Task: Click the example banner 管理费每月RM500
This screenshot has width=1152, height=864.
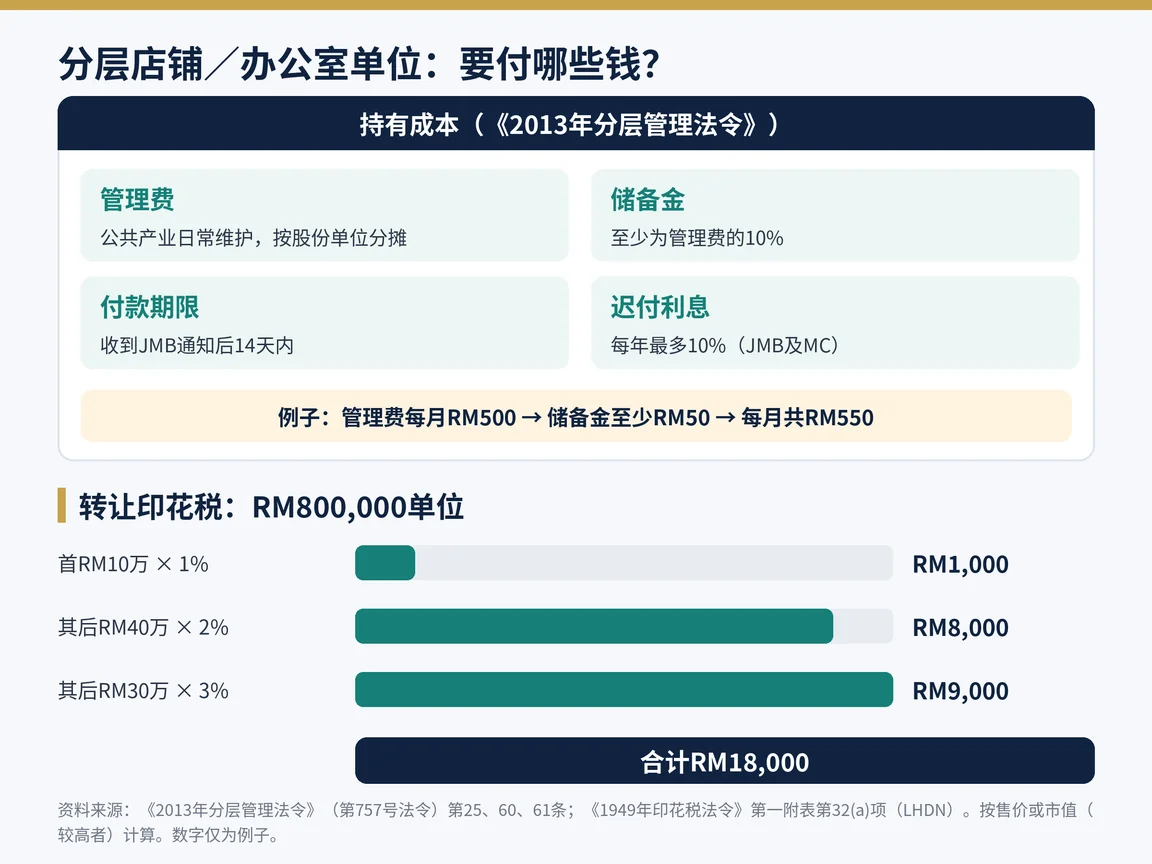Action: point(576,417)
